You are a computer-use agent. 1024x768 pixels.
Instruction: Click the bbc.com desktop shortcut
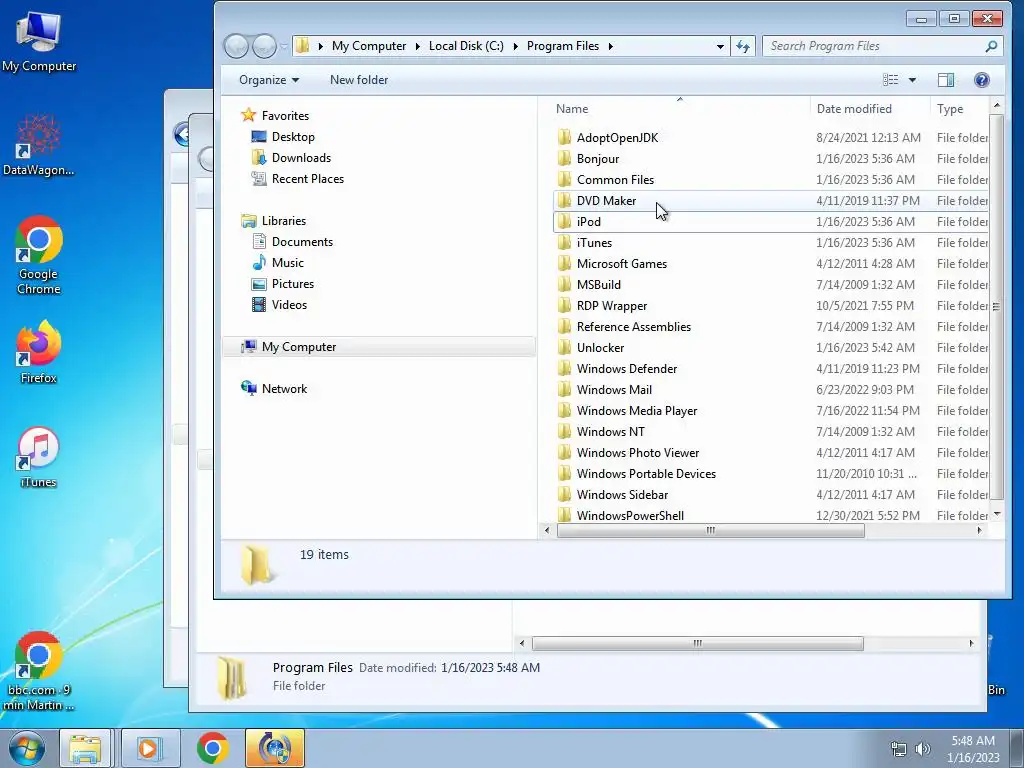[39, 671]
